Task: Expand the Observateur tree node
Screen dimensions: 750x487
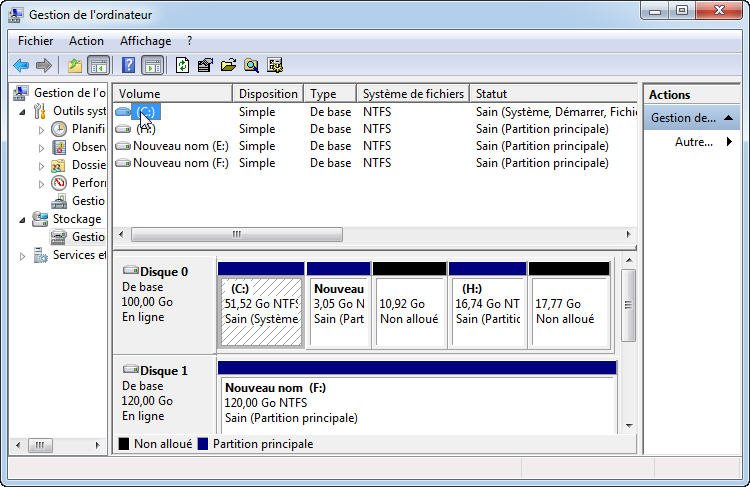Action: (41, 148)
